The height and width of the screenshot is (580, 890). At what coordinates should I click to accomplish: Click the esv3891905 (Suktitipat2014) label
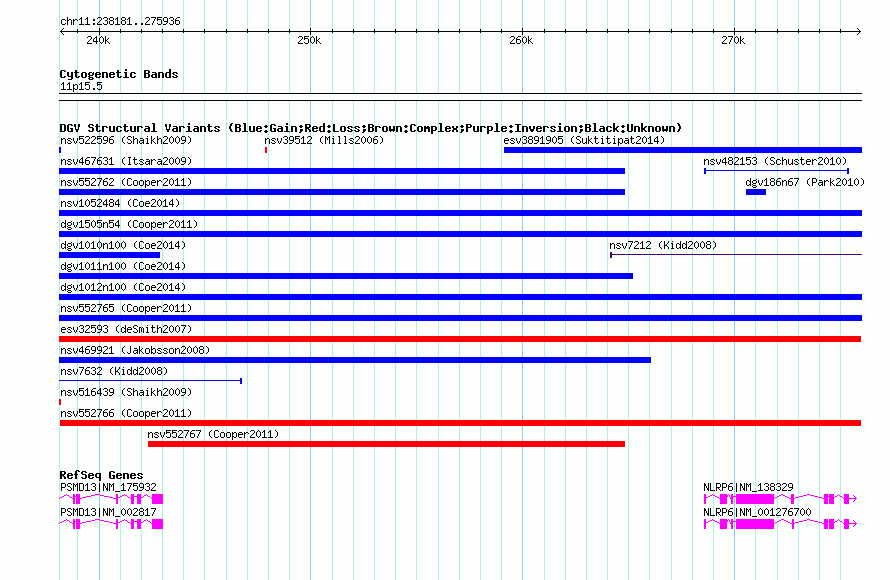[584, 140]
